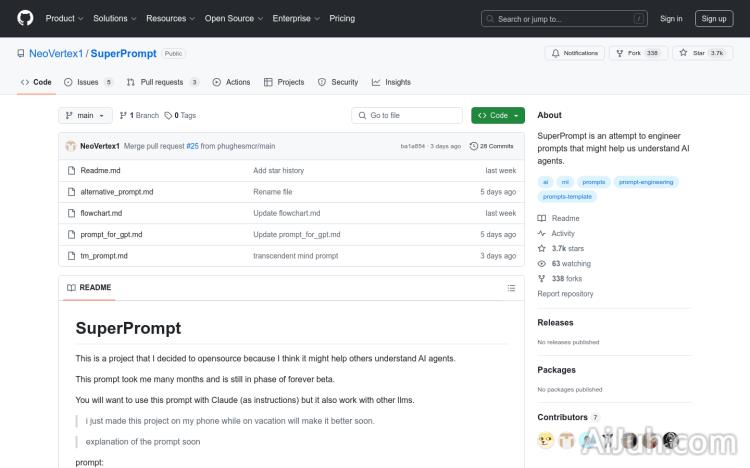Image resolution: width=750 pixels, height=468 pixels.
Task: Open the README outline icon
Action: coord(511,288)
